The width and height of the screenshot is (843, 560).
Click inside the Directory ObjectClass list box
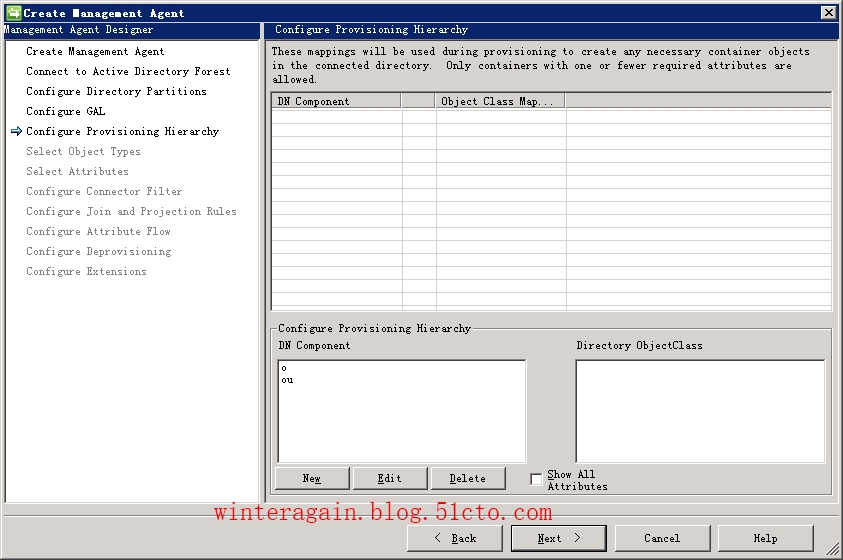click(700, 411)
